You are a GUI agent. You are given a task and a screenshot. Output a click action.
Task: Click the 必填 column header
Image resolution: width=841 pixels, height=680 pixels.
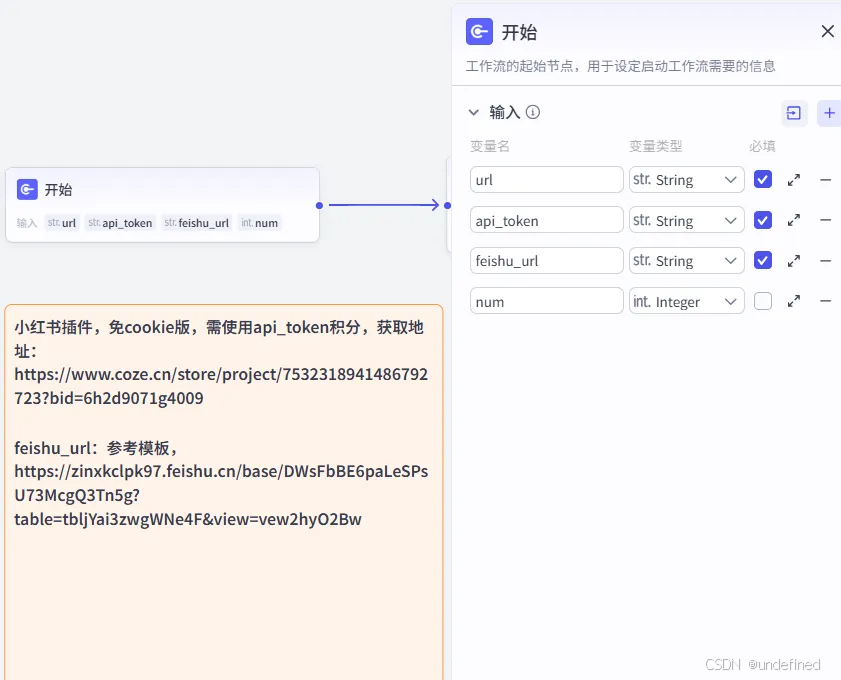(762, 146)
